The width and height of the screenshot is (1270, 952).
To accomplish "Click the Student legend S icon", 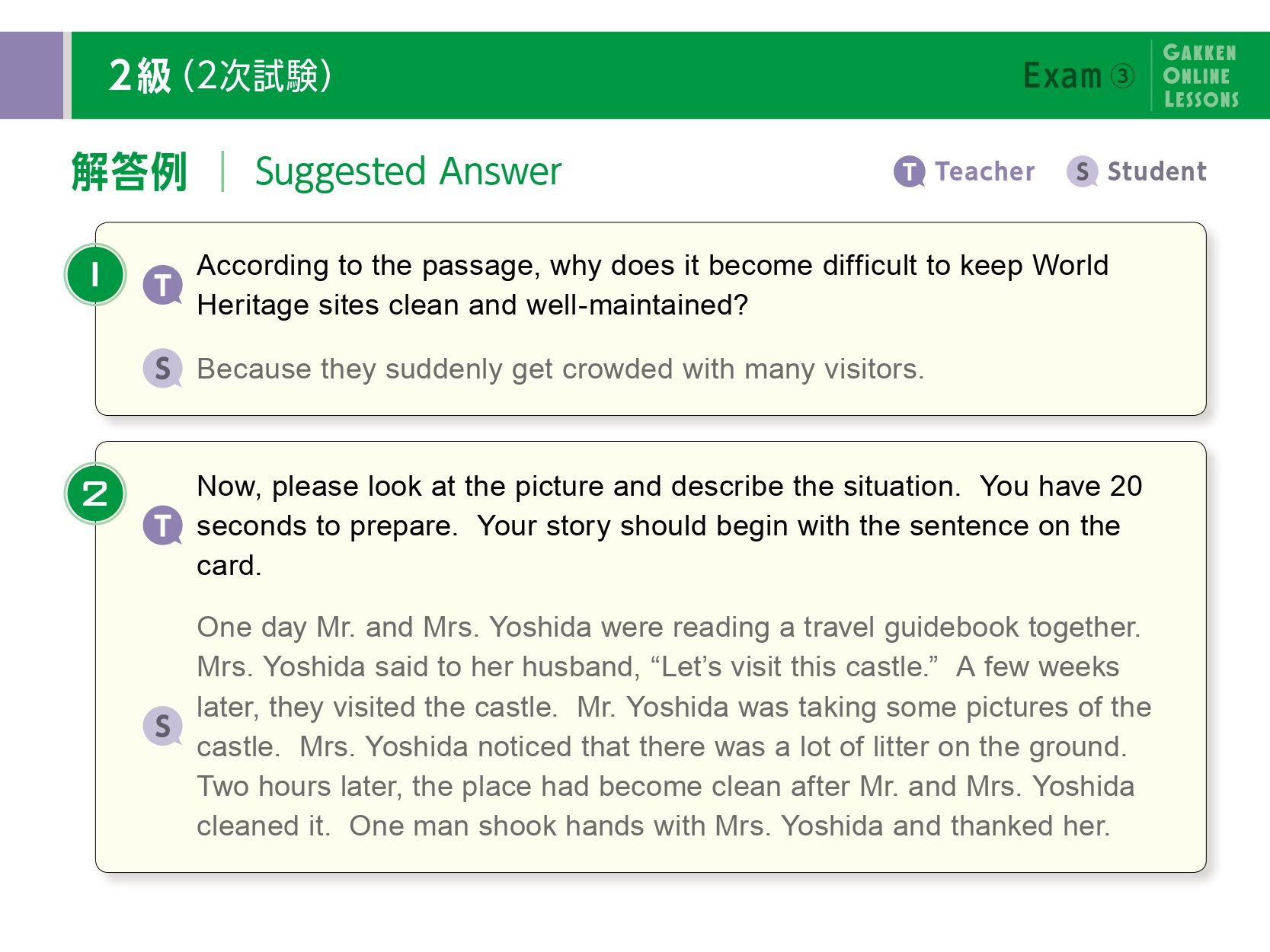I will point(1082,171).
